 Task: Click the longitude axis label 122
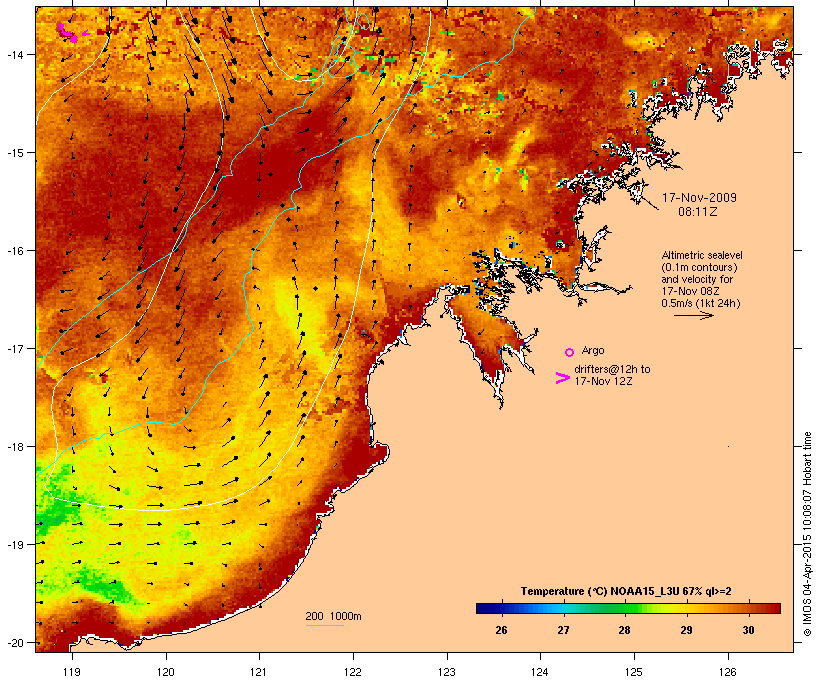(353, 672)
